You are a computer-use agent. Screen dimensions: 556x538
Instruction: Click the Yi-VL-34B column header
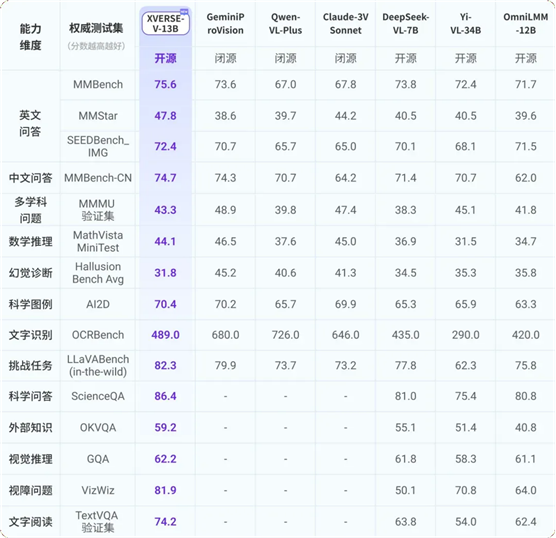tap(466, 24)
